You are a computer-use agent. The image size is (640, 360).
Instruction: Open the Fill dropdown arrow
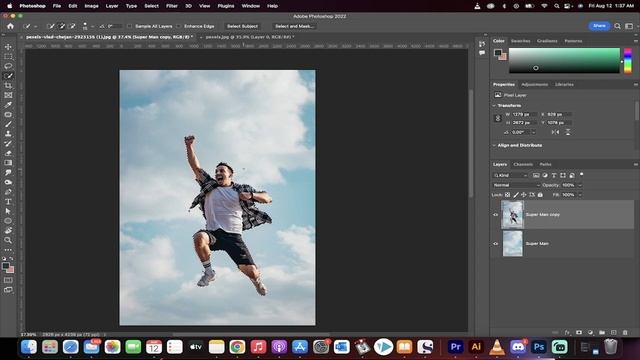click(x=580, y=195)
